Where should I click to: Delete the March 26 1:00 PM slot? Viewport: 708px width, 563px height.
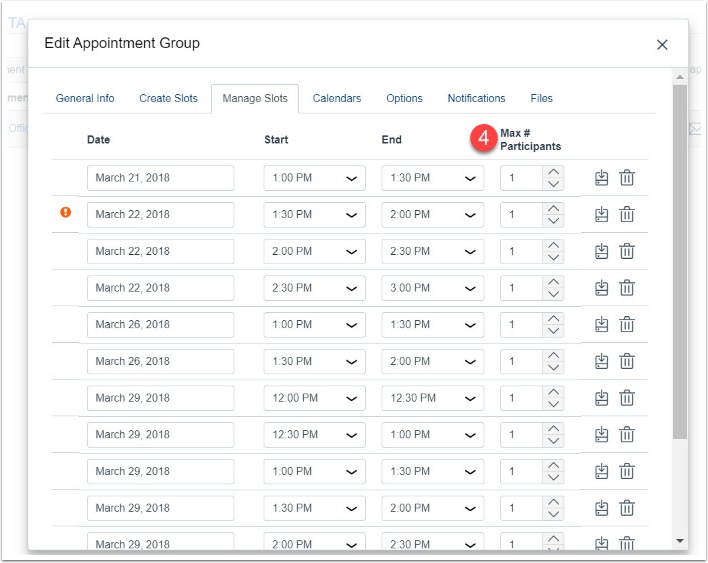coord(627,325)
